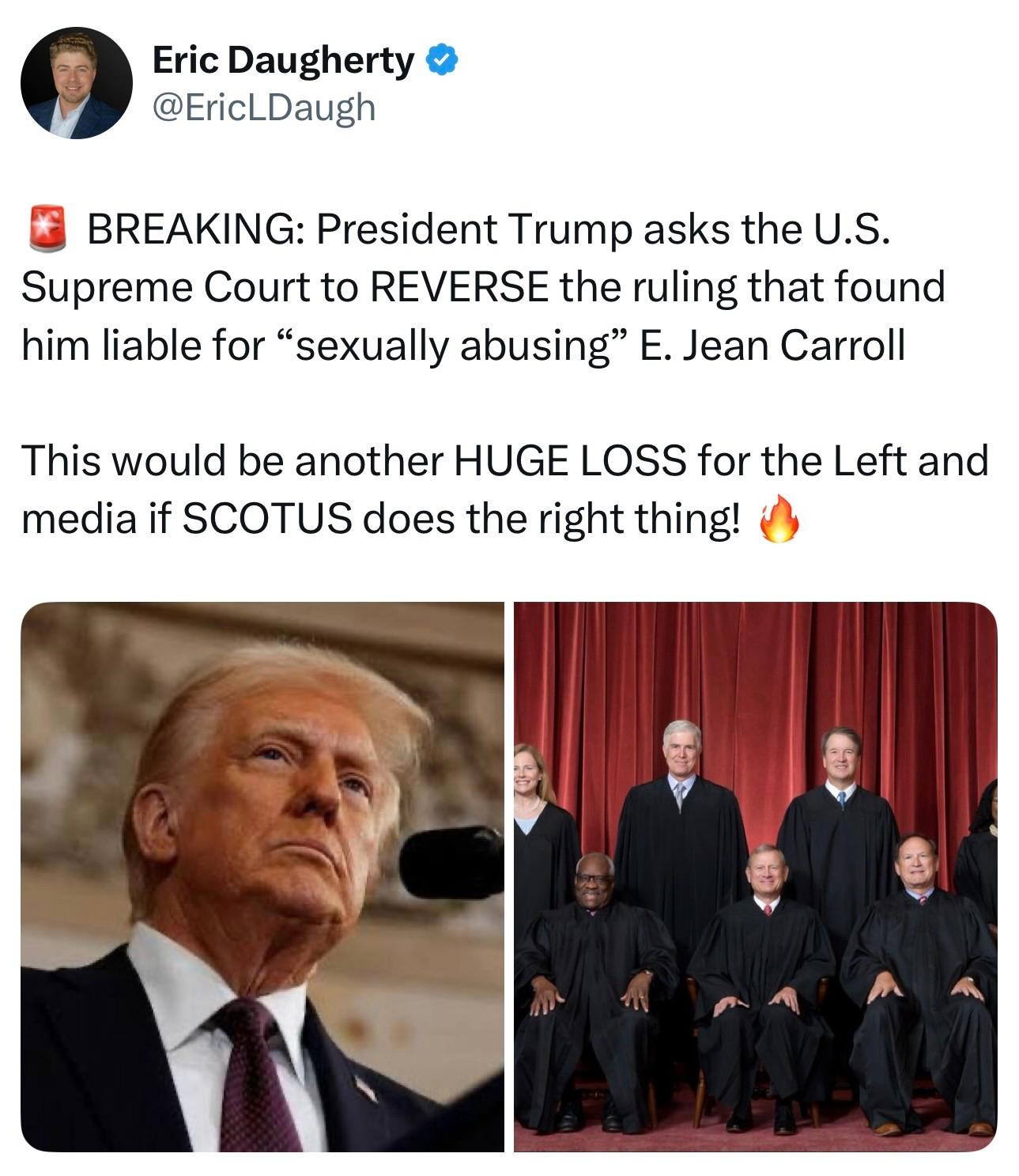Click the "E. Jean Carroll" text
The height and width of the screenshot is (1176, 1019).
[772, 345]
